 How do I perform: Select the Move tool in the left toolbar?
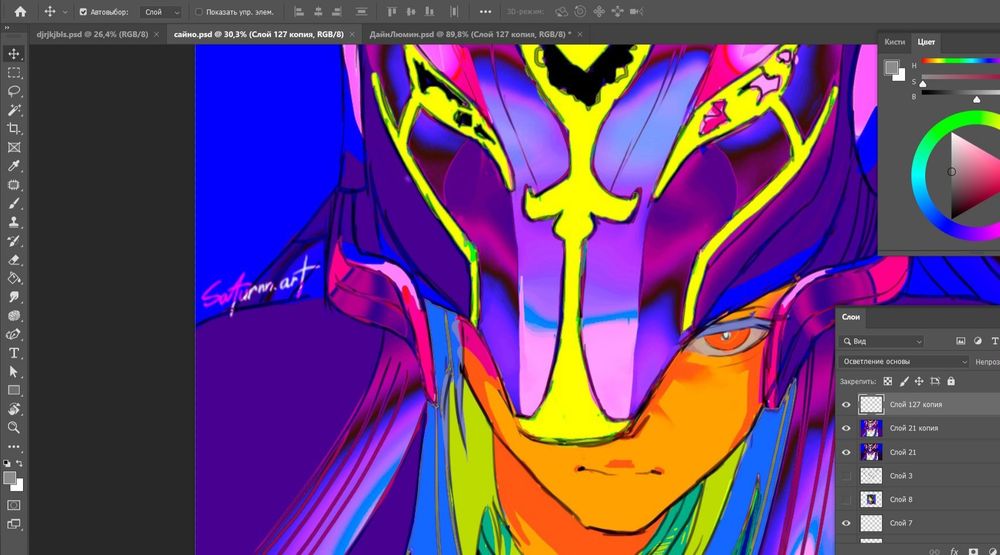pos(14,54)
